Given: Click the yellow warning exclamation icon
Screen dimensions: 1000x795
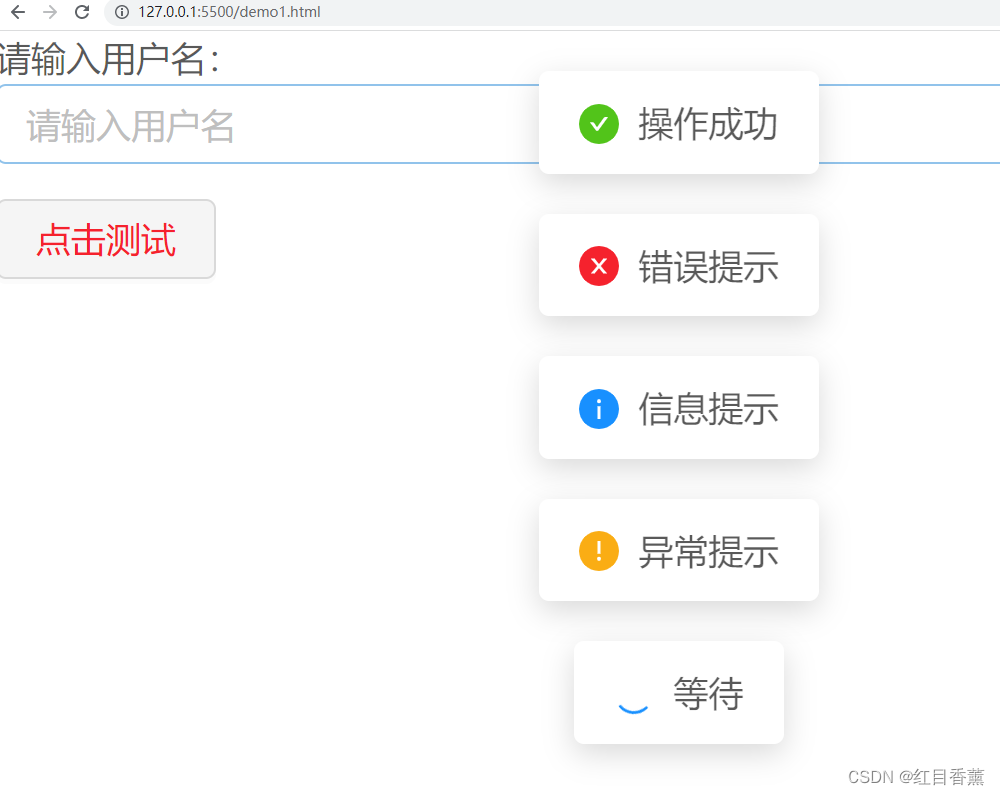Looking at the screenshot, I should 598,551.
